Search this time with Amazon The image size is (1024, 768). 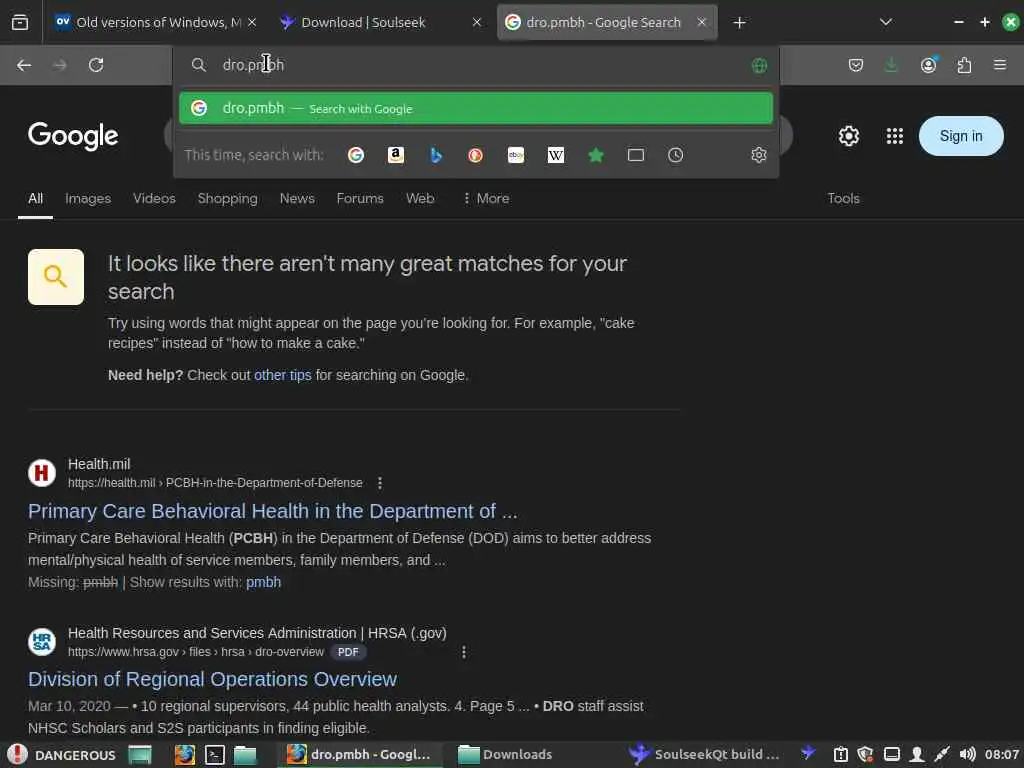pos(396,155)
